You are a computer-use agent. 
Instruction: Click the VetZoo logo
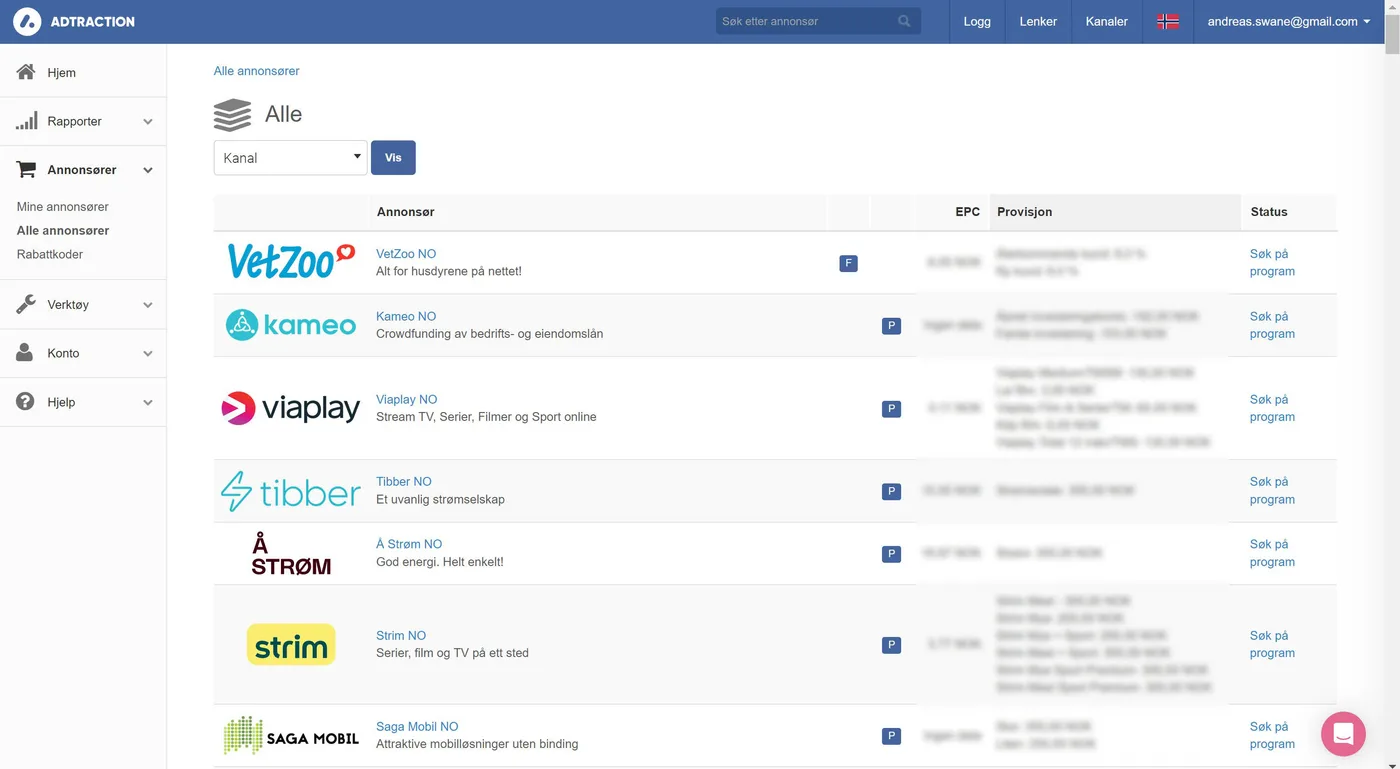pyautogui.click(x=291, y=262)
